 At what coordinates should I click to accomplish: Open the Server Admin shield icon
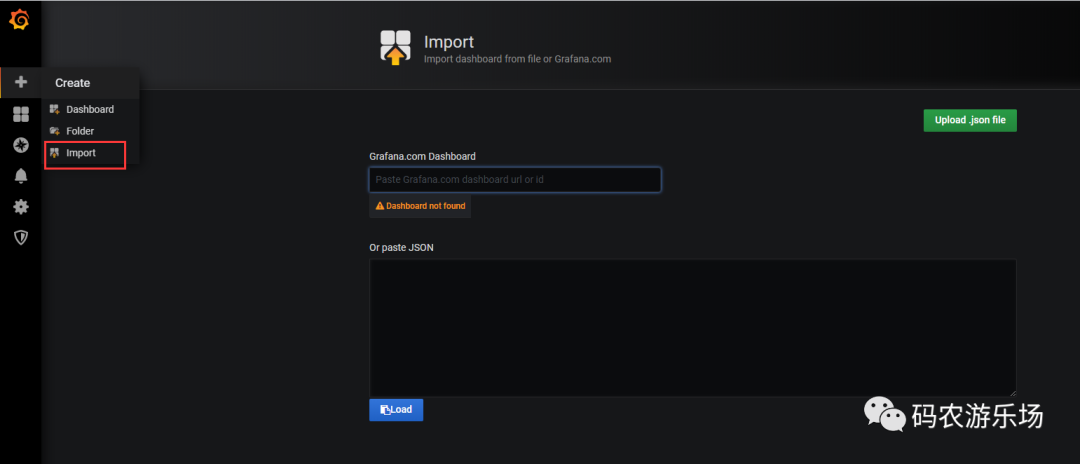pyautogui.click(x=21, y=238)
